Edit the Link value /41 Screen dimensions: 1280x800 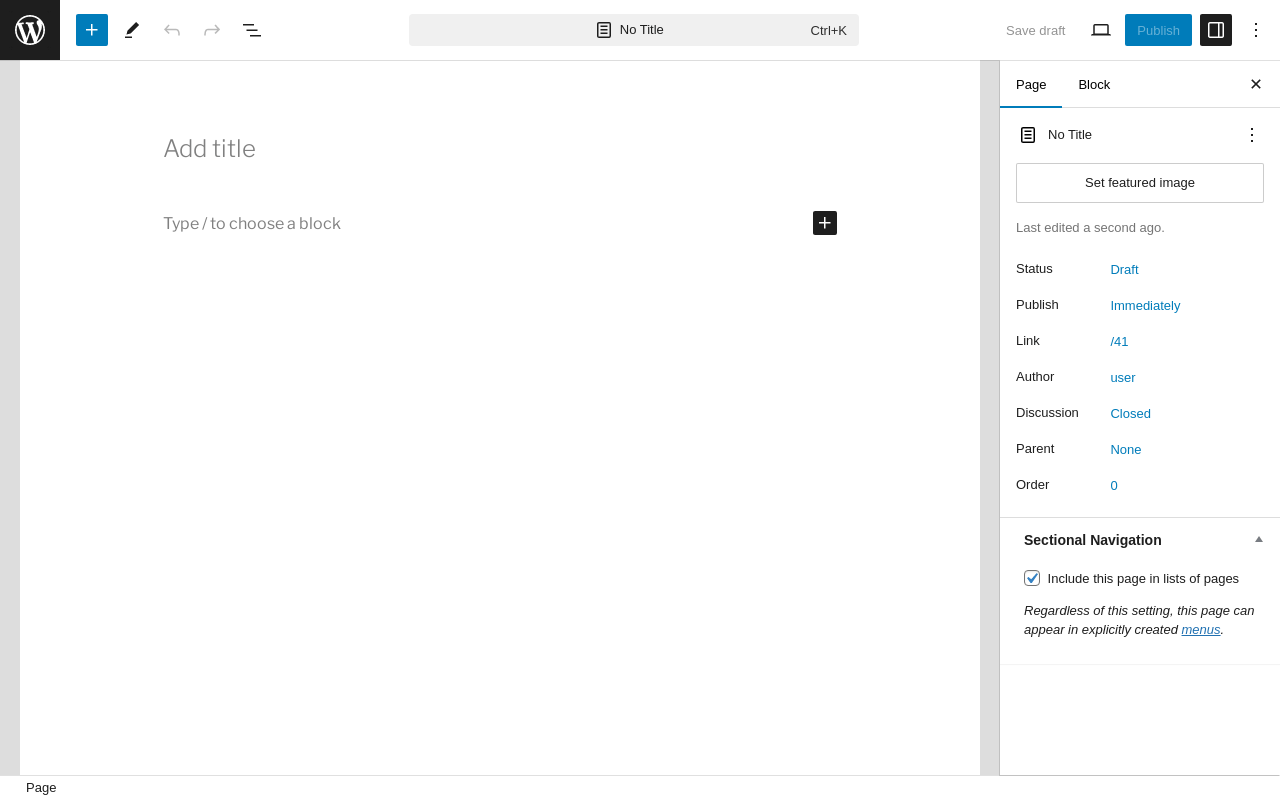pos(1119,342)
